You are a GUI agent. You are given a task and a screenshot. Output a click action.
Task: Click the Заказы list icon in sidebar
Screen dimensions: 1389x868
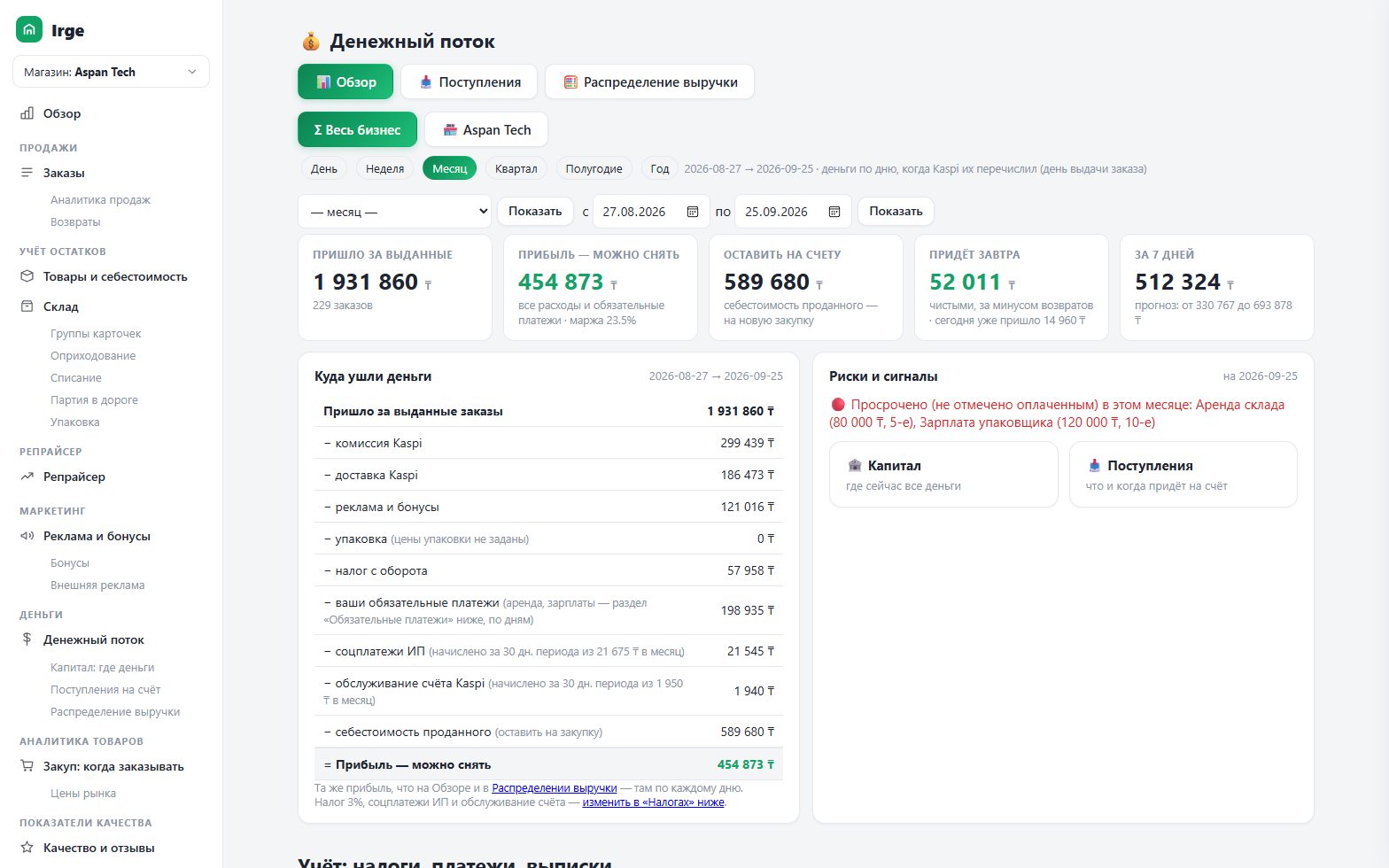click(x=27, y=173)
